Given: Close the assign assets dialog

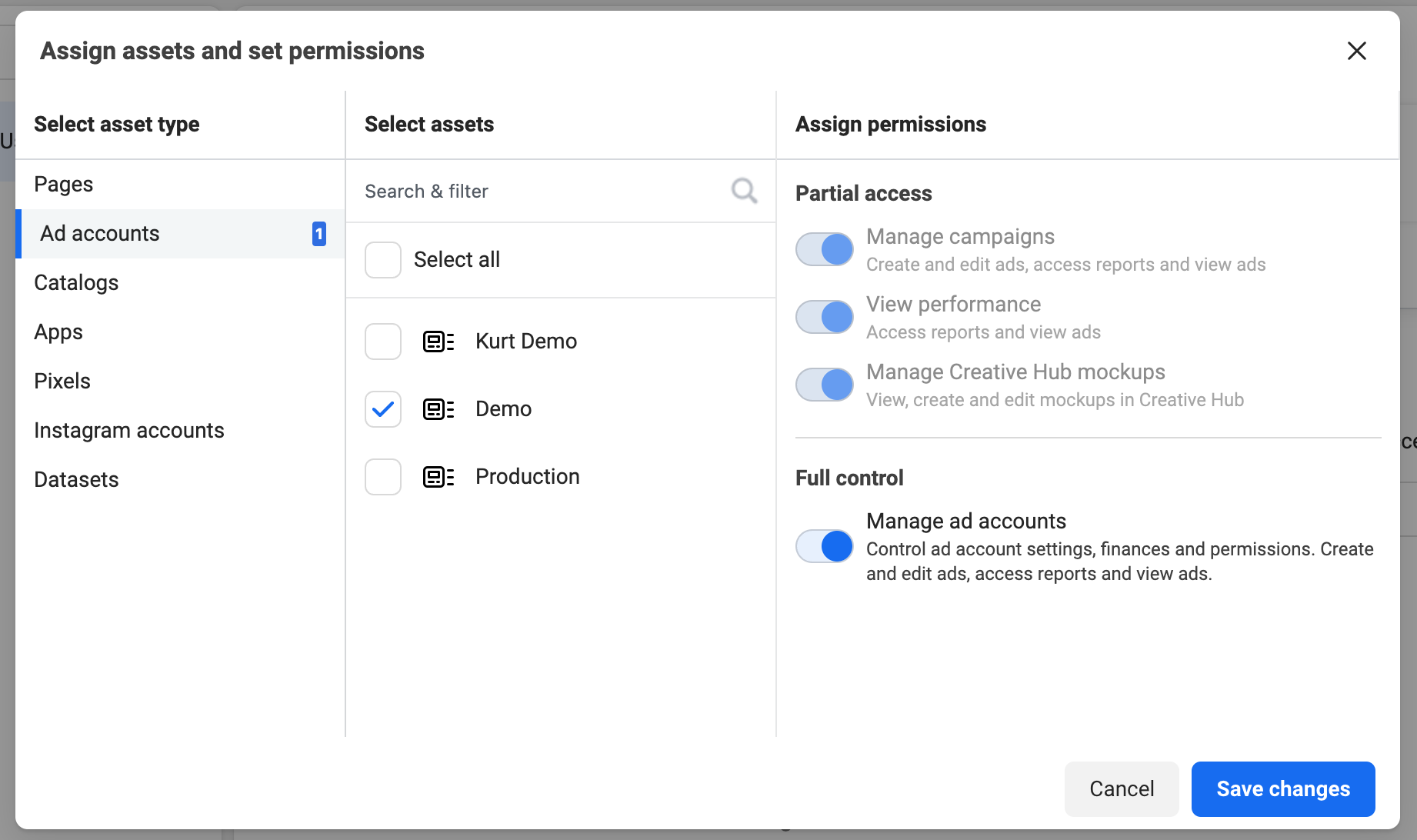Looking at the screenshot, I should click(x=1356, y=51).
